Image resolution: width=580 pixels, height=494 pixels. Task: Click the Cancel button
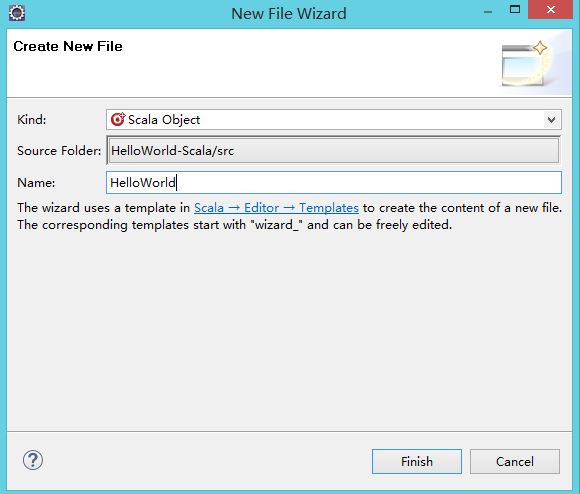tap(515, 461)
